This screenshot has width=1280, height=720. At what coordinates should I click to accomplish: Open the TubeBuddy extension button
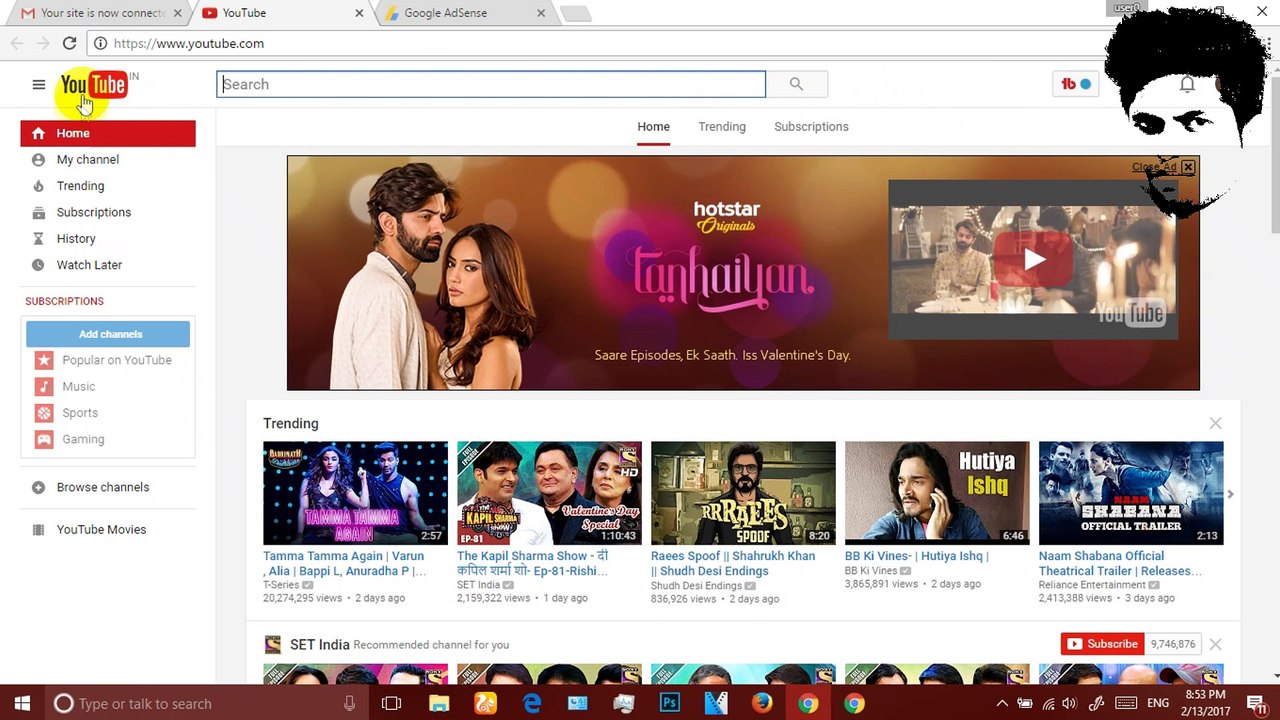tap(1076, 84)
